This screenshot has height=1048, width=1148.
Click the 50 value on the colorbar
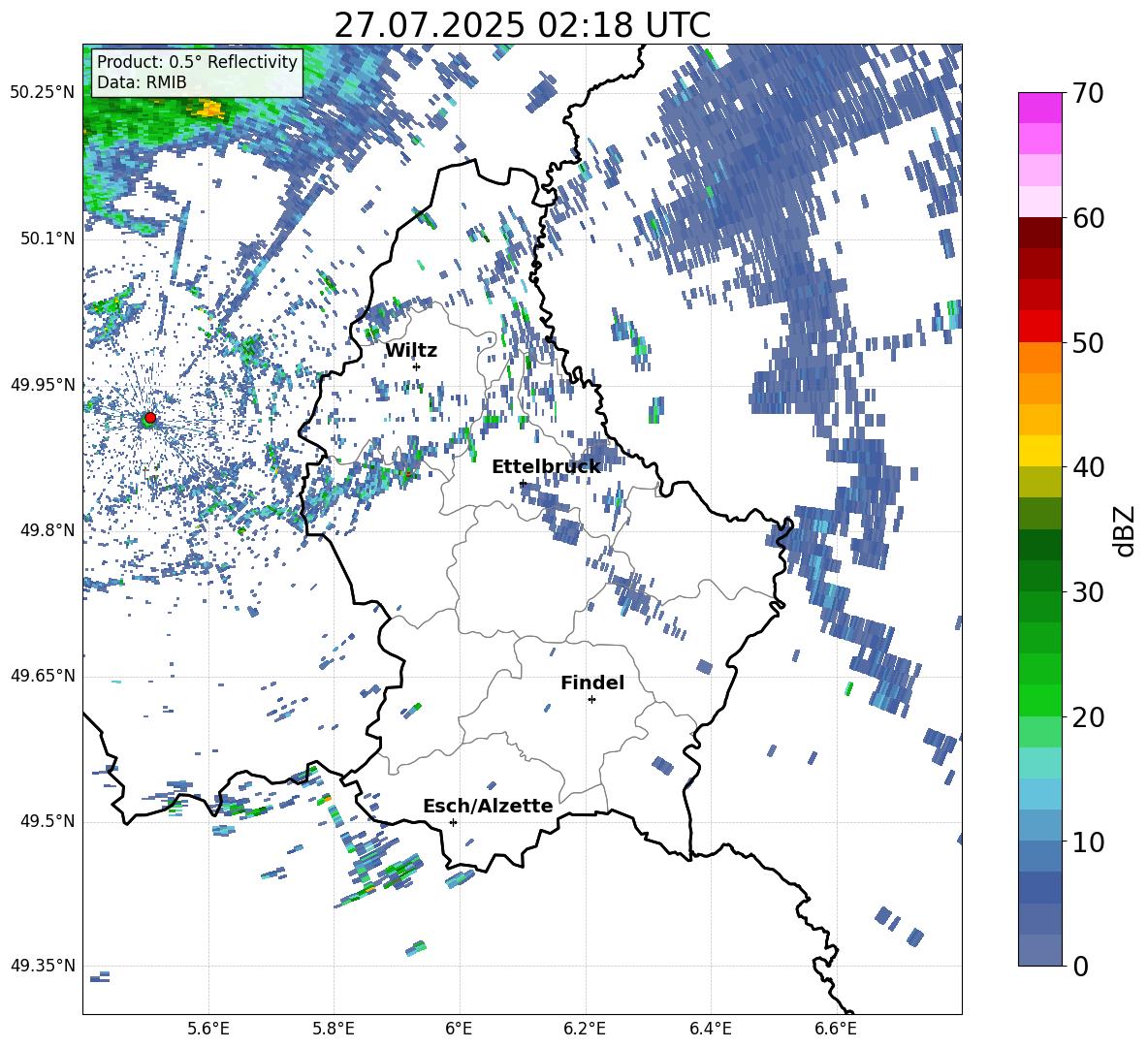[1088, 342]
